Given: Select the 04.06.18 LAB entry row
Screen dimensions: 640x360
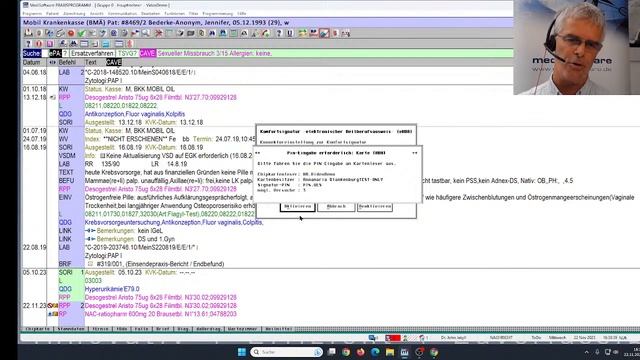Looking at the screenshot, I should [x=140, y=72].
